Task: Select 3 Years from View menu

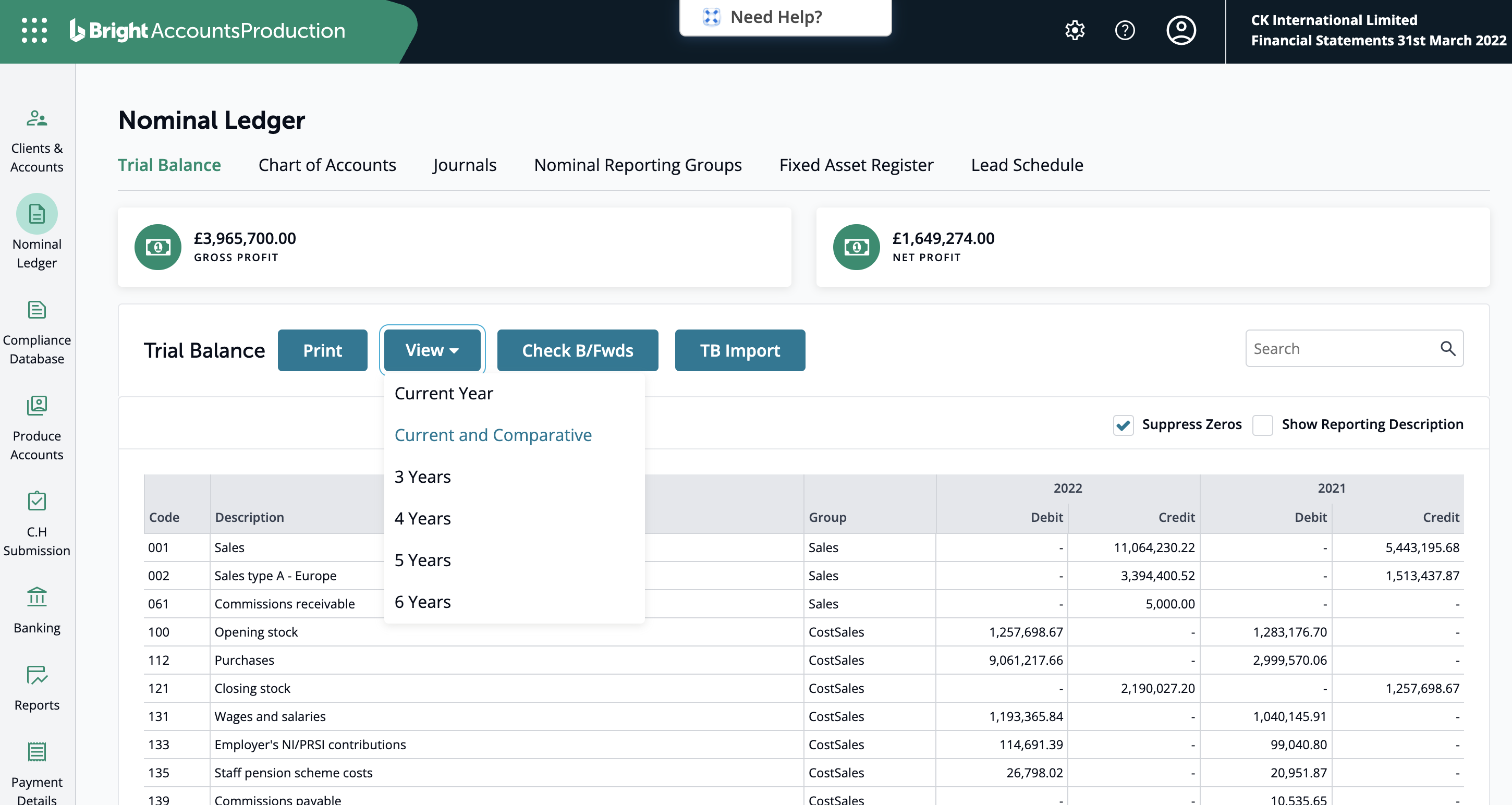Action: pyautogui.click(x=423, y=477)
